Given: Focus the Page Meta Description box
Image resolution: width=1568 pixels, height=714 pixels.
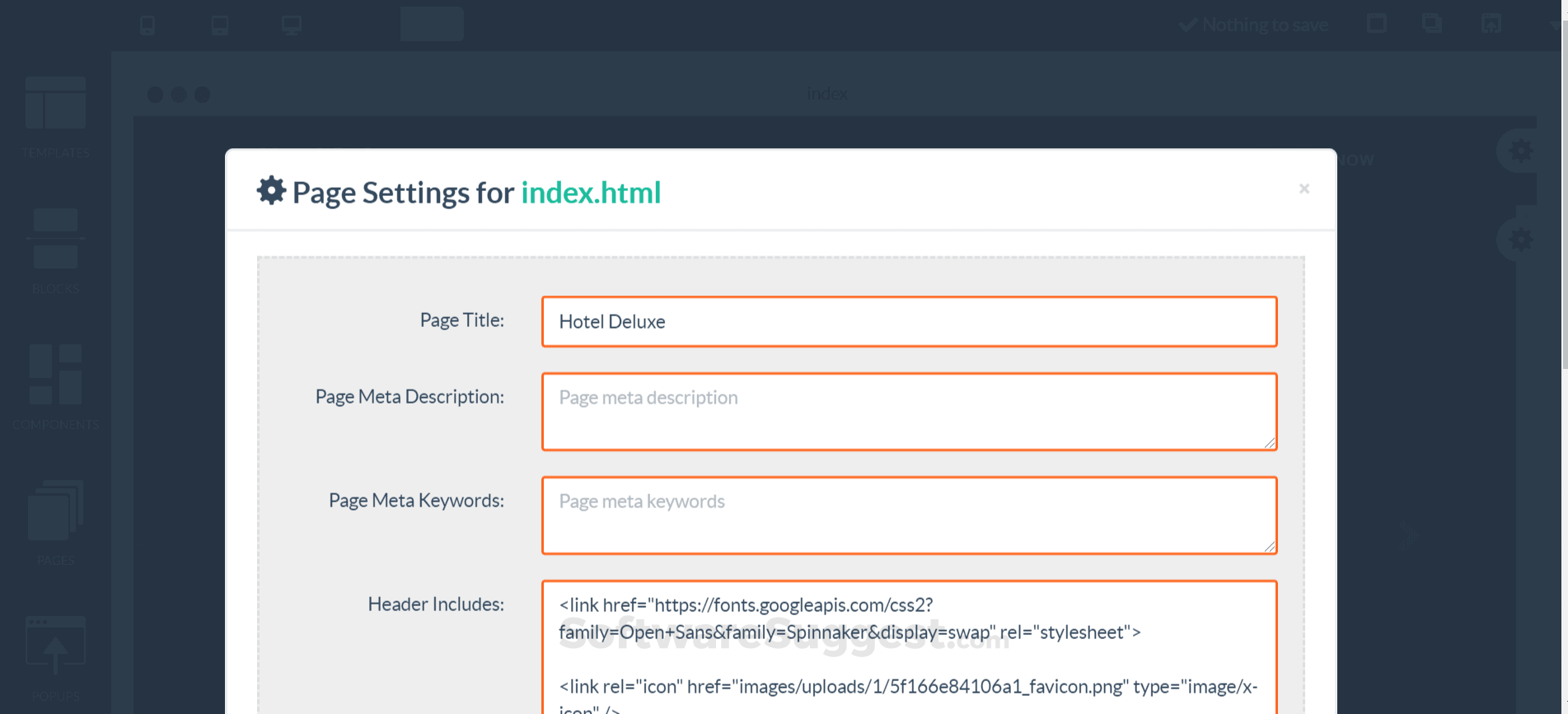Looking at the screenshot, I should pos(909,411).
